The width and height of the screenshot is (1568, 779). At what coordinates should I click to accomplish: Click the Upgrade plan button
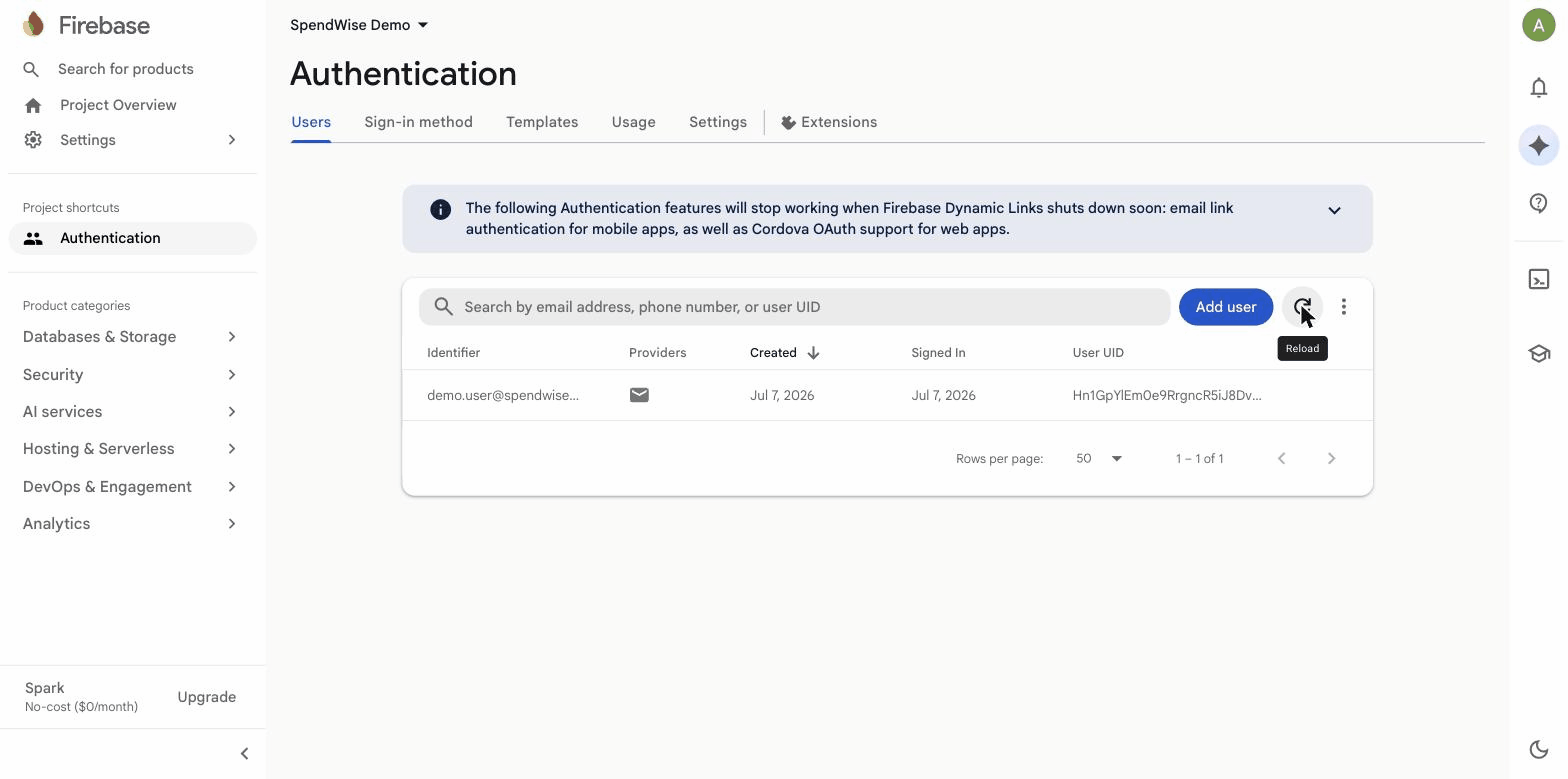point(207,697)
